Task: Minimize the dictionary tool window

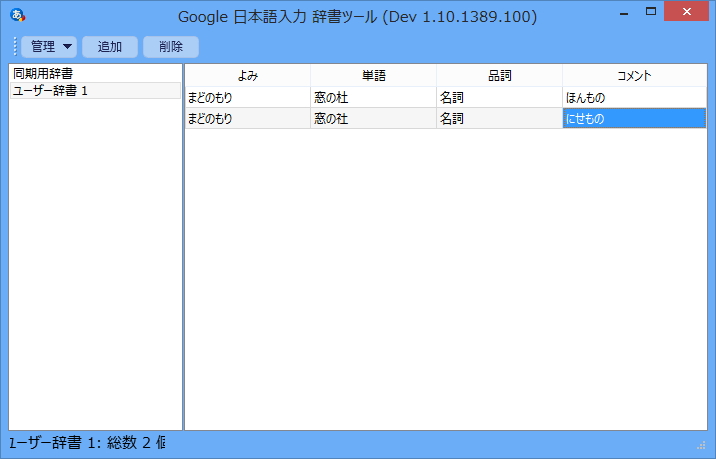Action: click(624, 12)
